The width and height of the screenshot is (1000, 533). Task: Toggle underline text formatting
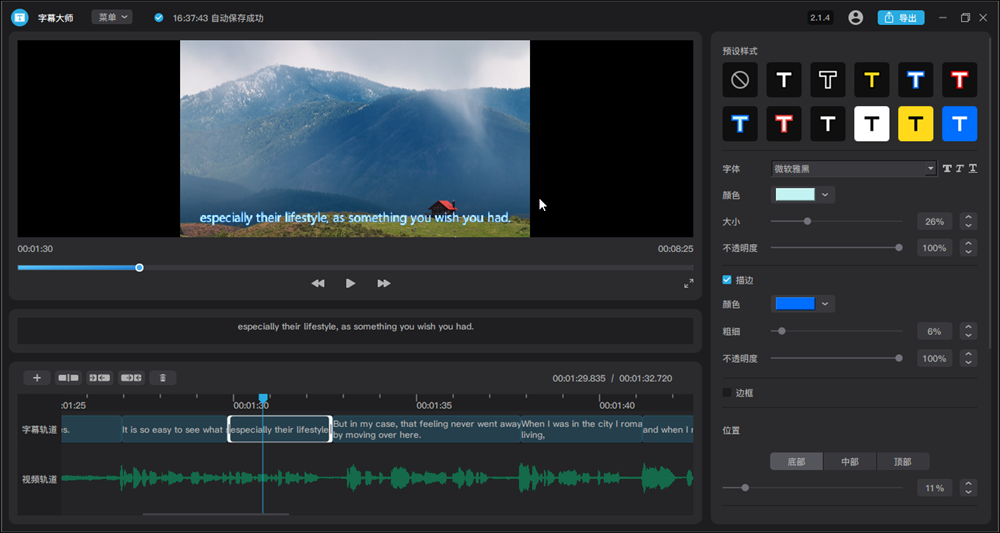(972, 169)
